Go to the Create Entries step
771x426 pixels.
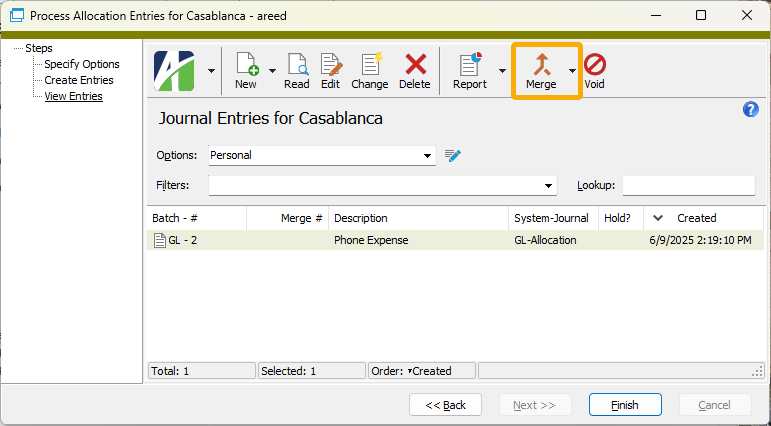pyautogui.click(x=79, y=80)
